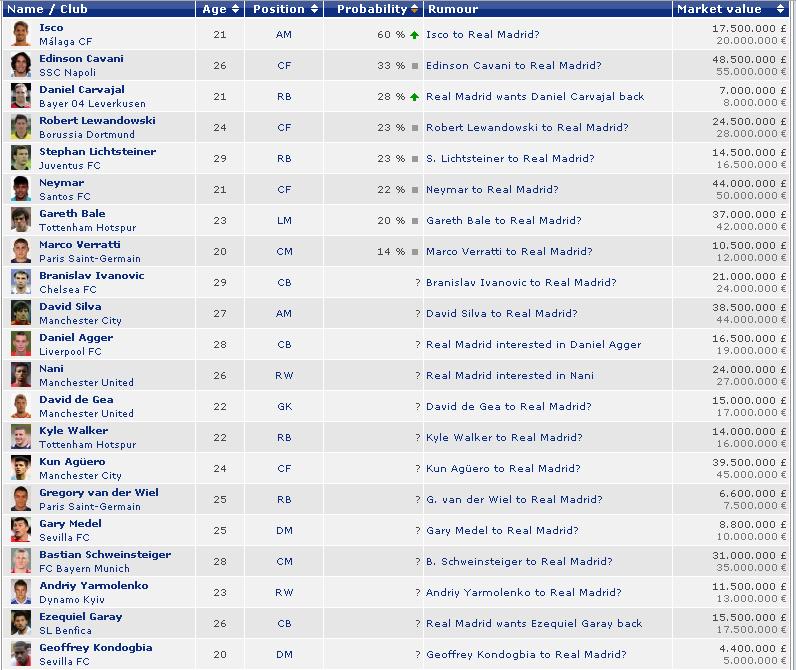Open the 'Isco to Real Madrid?' rumour link
Screen dimensions: 796x670
click(x=482, y=35)
